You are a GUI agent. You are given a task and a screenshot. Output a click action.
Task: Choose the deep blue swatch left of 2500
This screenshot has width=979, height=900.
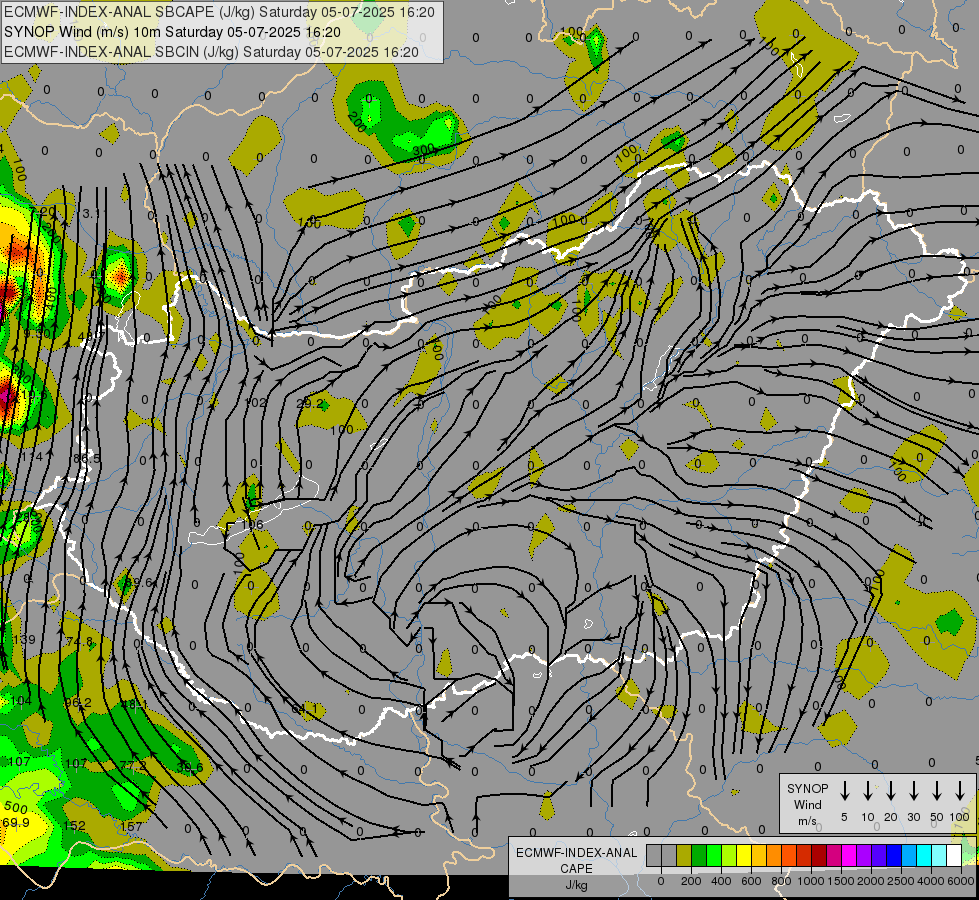895,855
